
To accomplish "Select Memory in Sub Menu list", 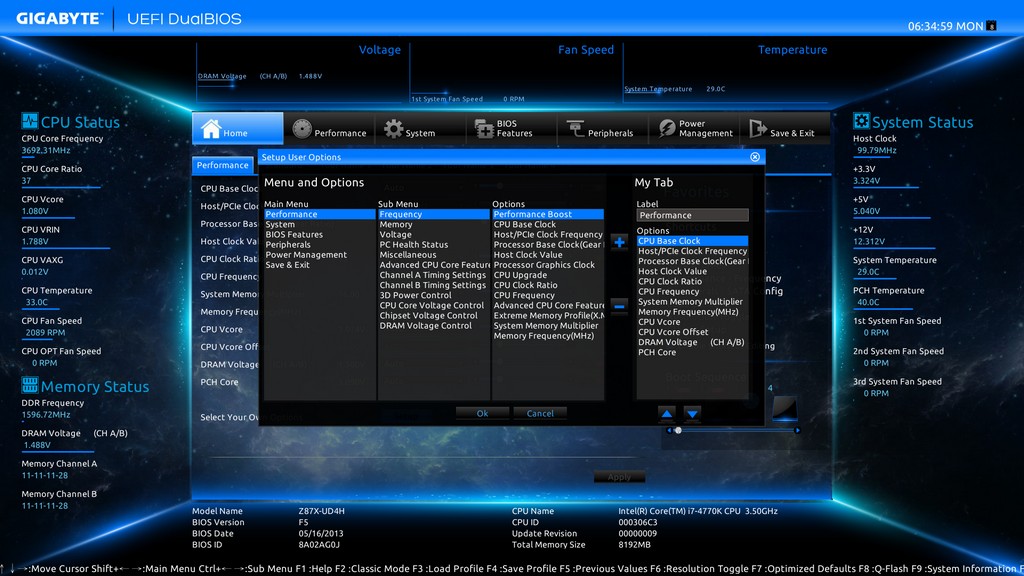I will coord(434,225).
